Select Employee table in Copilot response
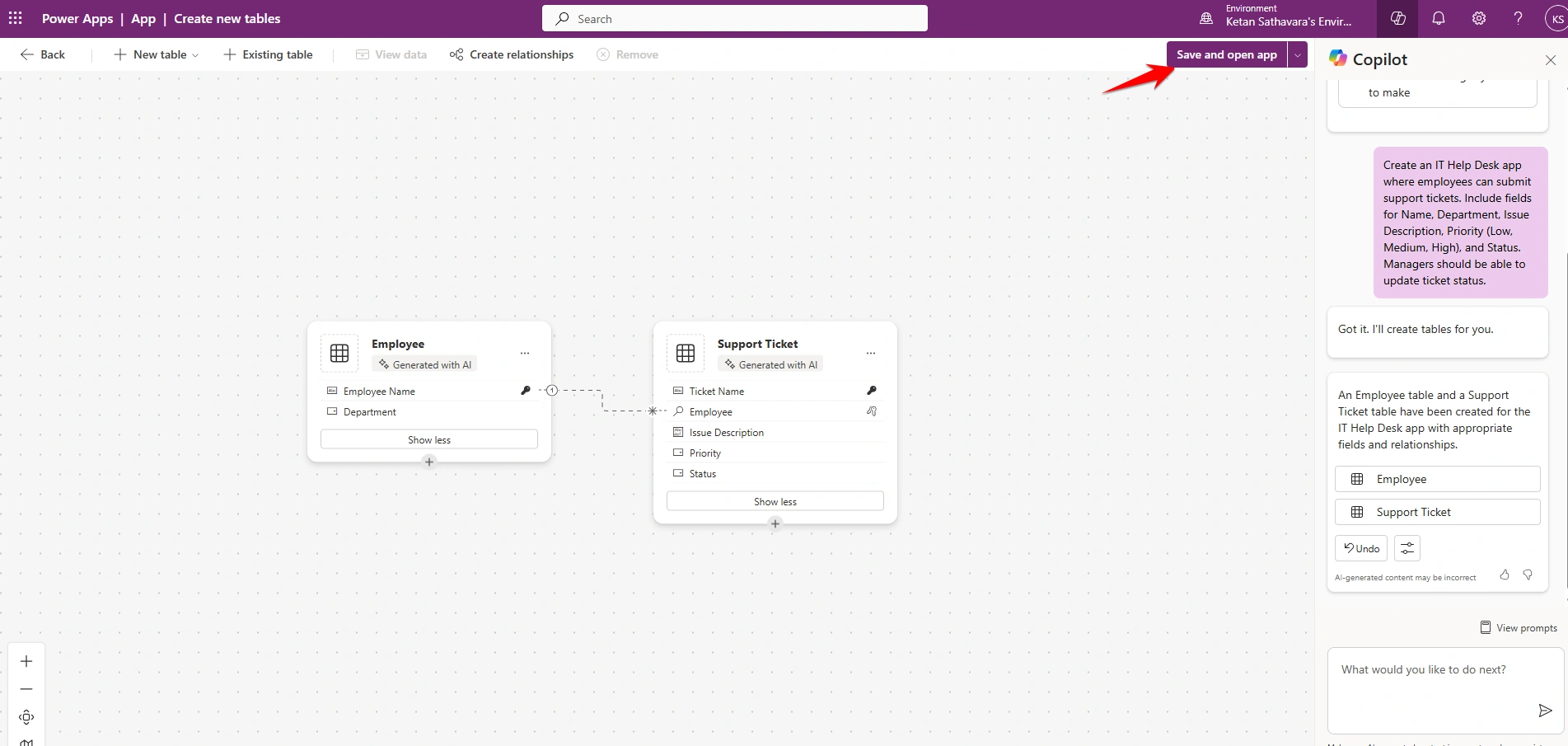Image resolution: width=1568 pixels, height=746 pixels. [x=1438, y=479]
